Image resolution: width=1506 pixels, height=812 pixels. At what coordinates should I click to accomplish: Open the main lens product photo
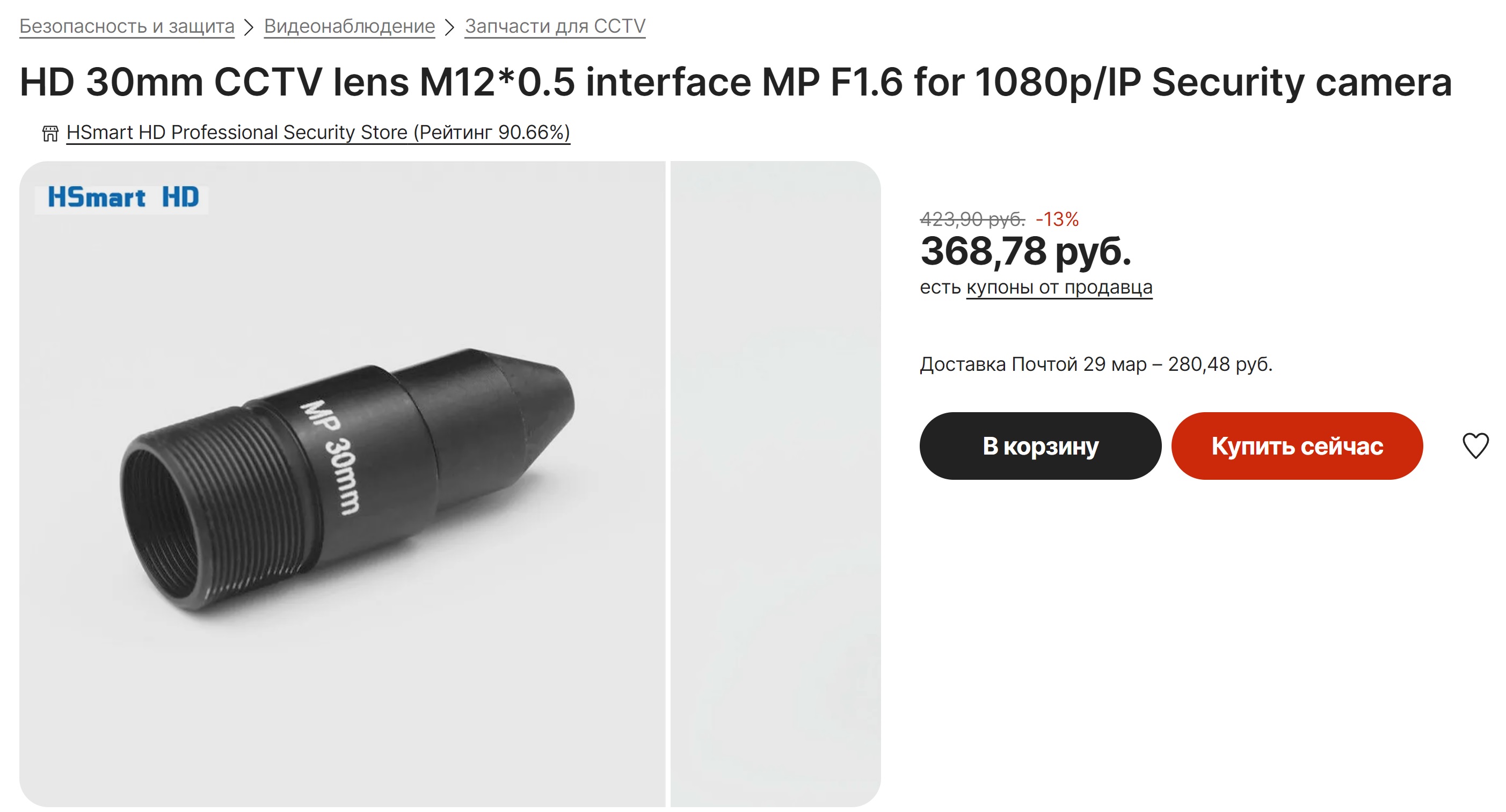click(345, 479)
